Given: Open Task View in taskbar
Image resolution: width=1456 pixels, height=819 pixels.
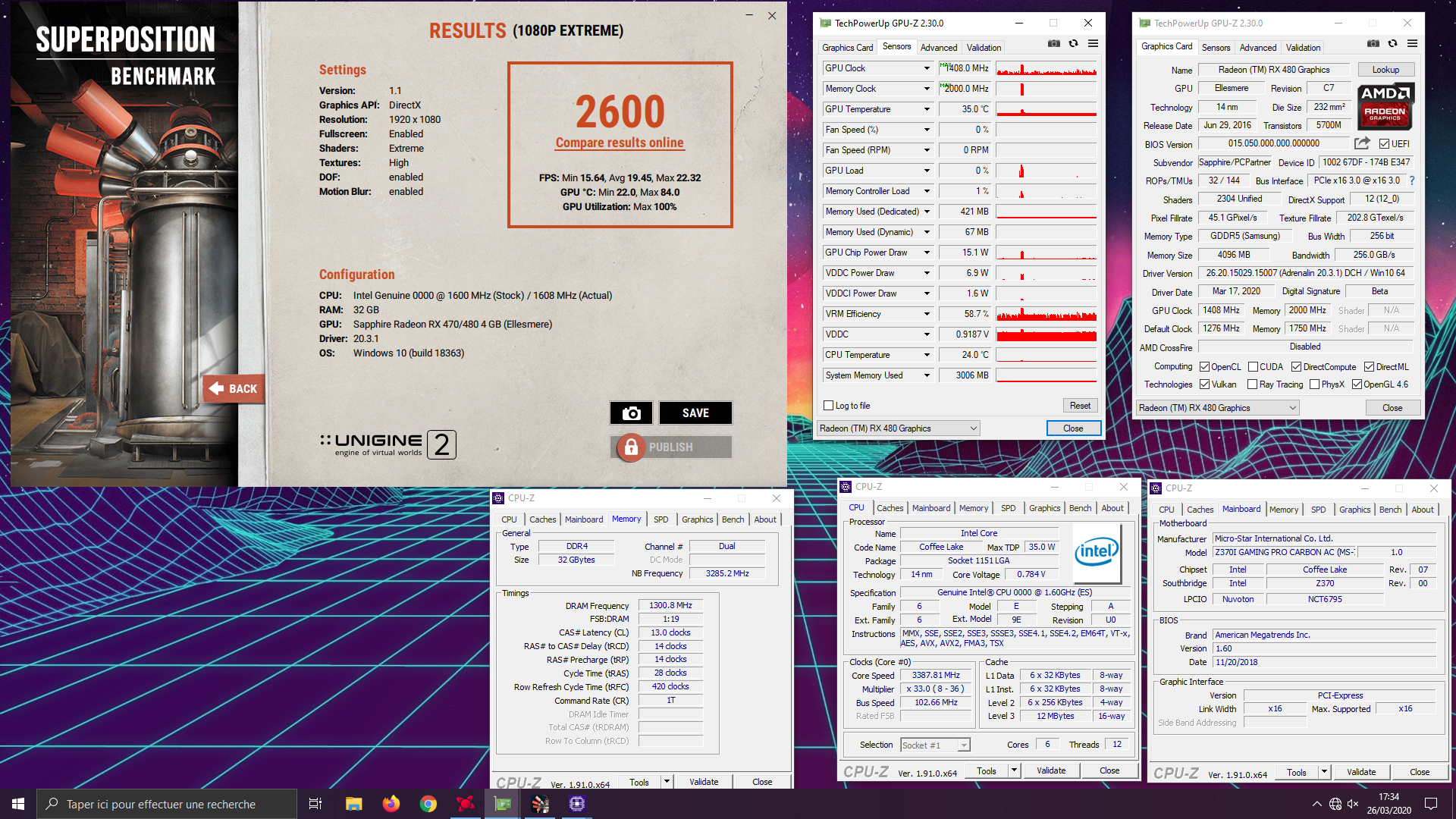Looking at the screenshot, I should point(315,804).
